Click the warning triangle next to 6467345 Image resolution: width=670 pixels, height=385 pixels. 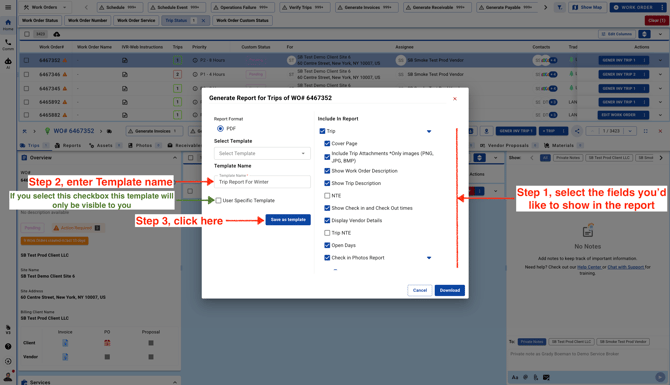[65, 88]
